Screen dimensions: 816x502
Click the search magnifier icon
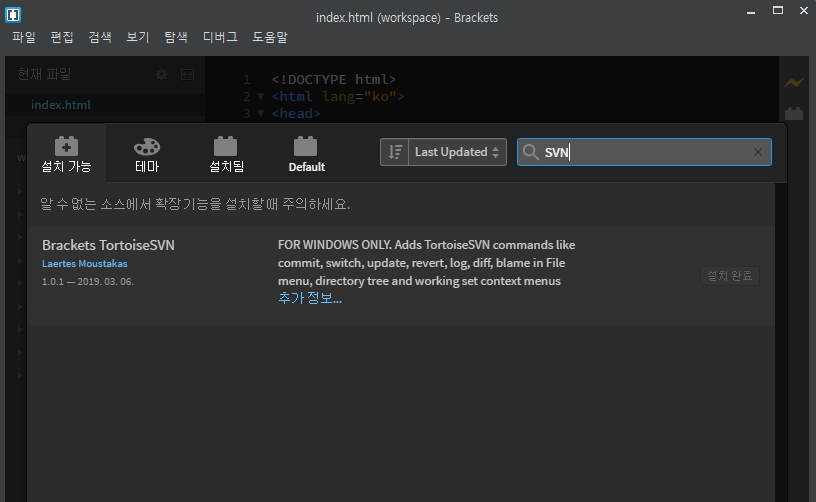530,152
